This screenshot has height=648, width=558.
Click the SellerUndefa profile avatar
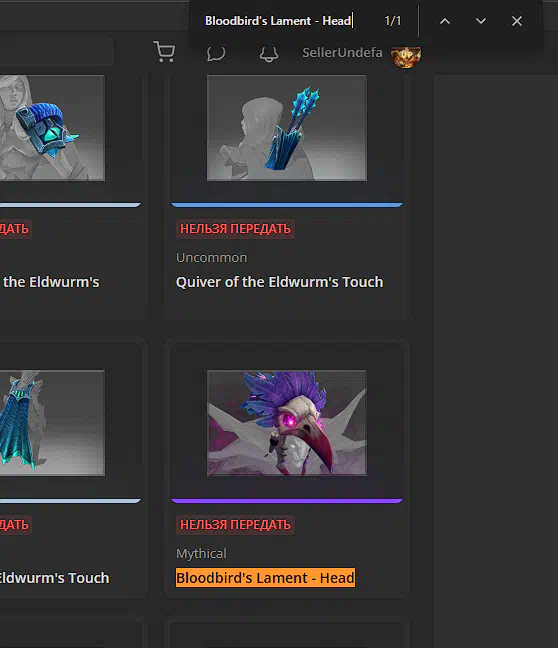coord(406,56)
